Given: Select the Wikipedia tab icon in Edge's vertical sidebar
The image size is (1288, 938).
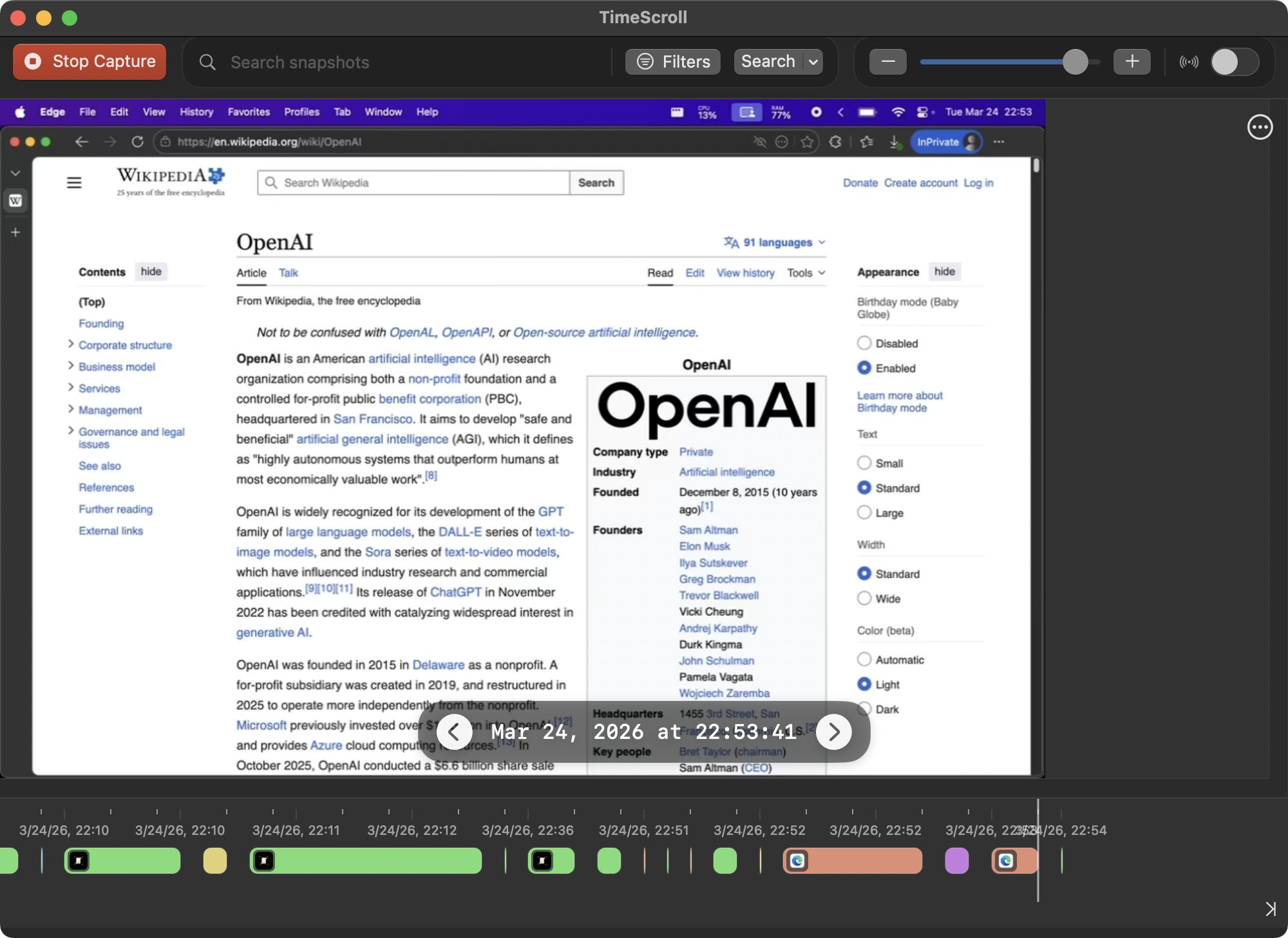Looking at the screenshot, I should [x=15, y=200].
